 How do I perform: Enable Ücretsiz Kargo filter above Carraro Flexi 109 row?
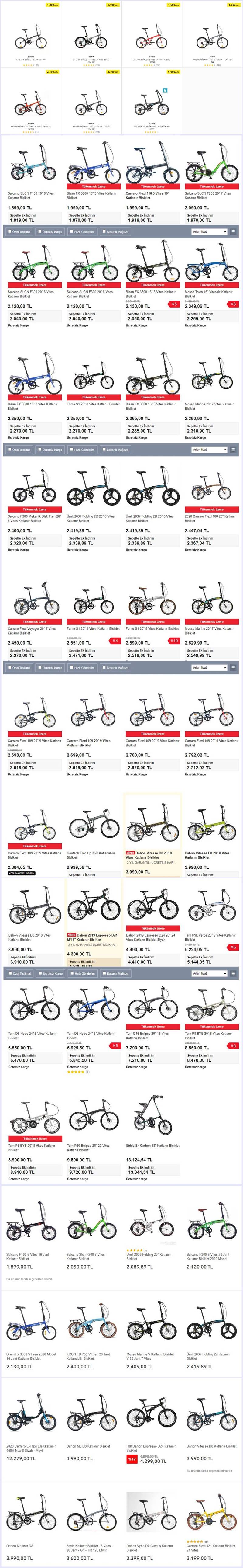39,668
